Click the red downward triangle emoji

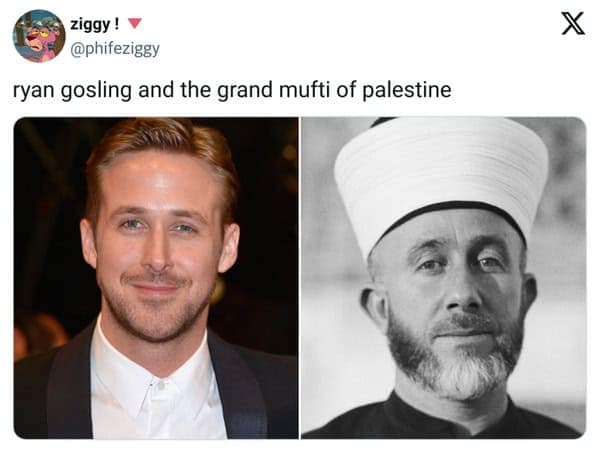(134, 24)
